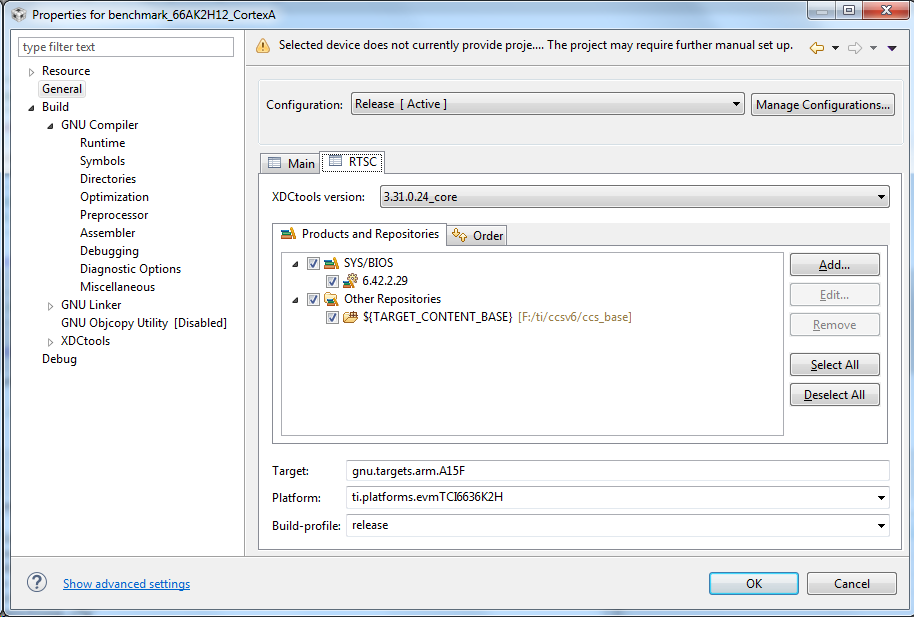This screenshot has height=617, width=914.
Task: Switch to the Main tab
Action: click(x=290, y=163)
